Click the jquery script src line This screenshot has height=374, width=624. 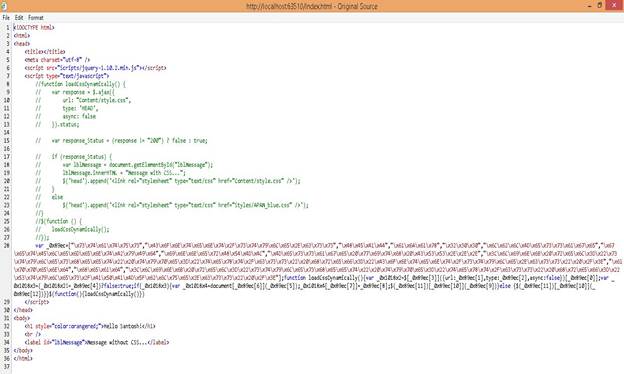tap(96, 68)
